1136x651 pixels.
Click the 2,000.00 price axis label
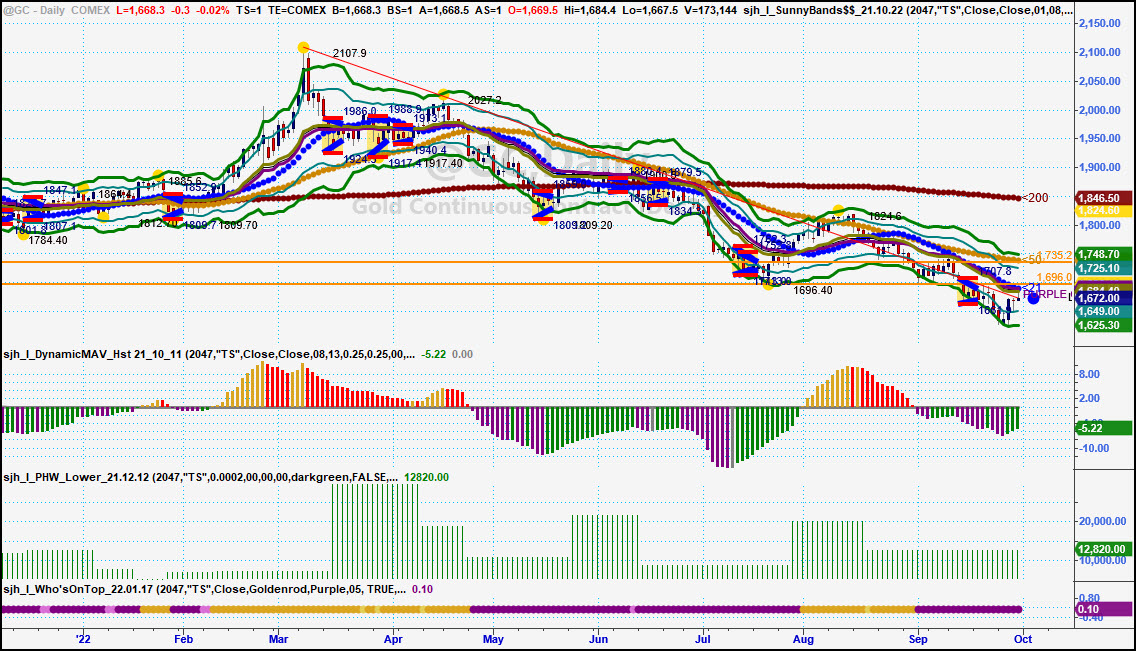[1099, 110]
